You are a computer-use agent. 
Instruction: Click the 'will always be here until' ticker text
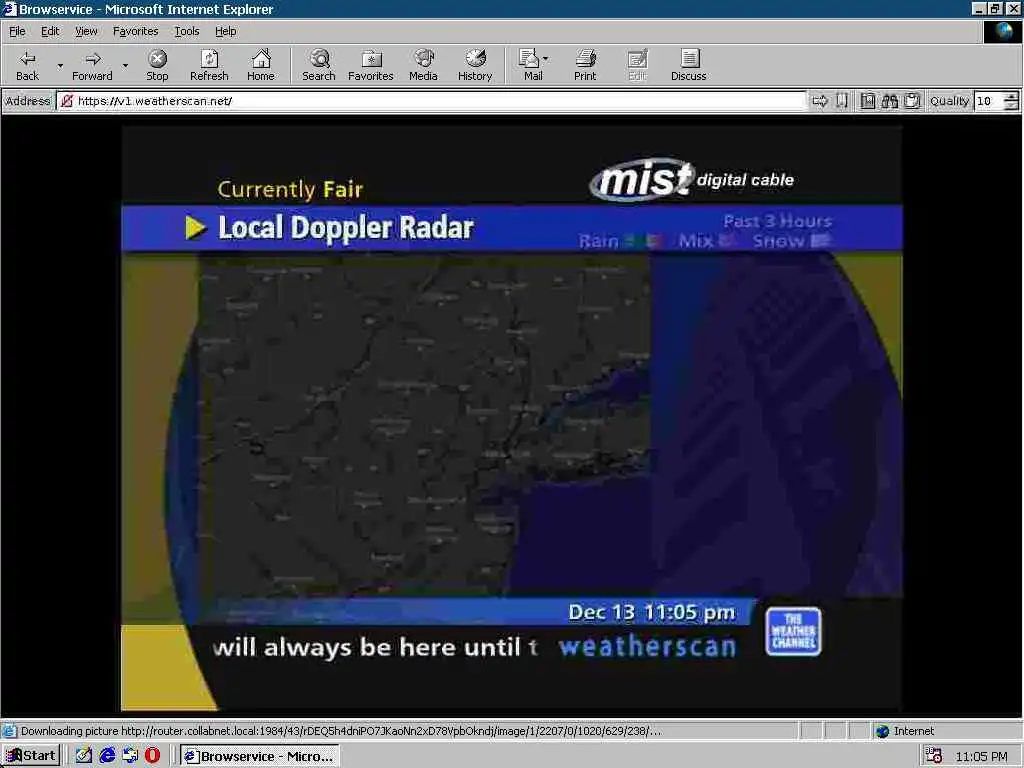pyautogui.click(x=367, y=647)
